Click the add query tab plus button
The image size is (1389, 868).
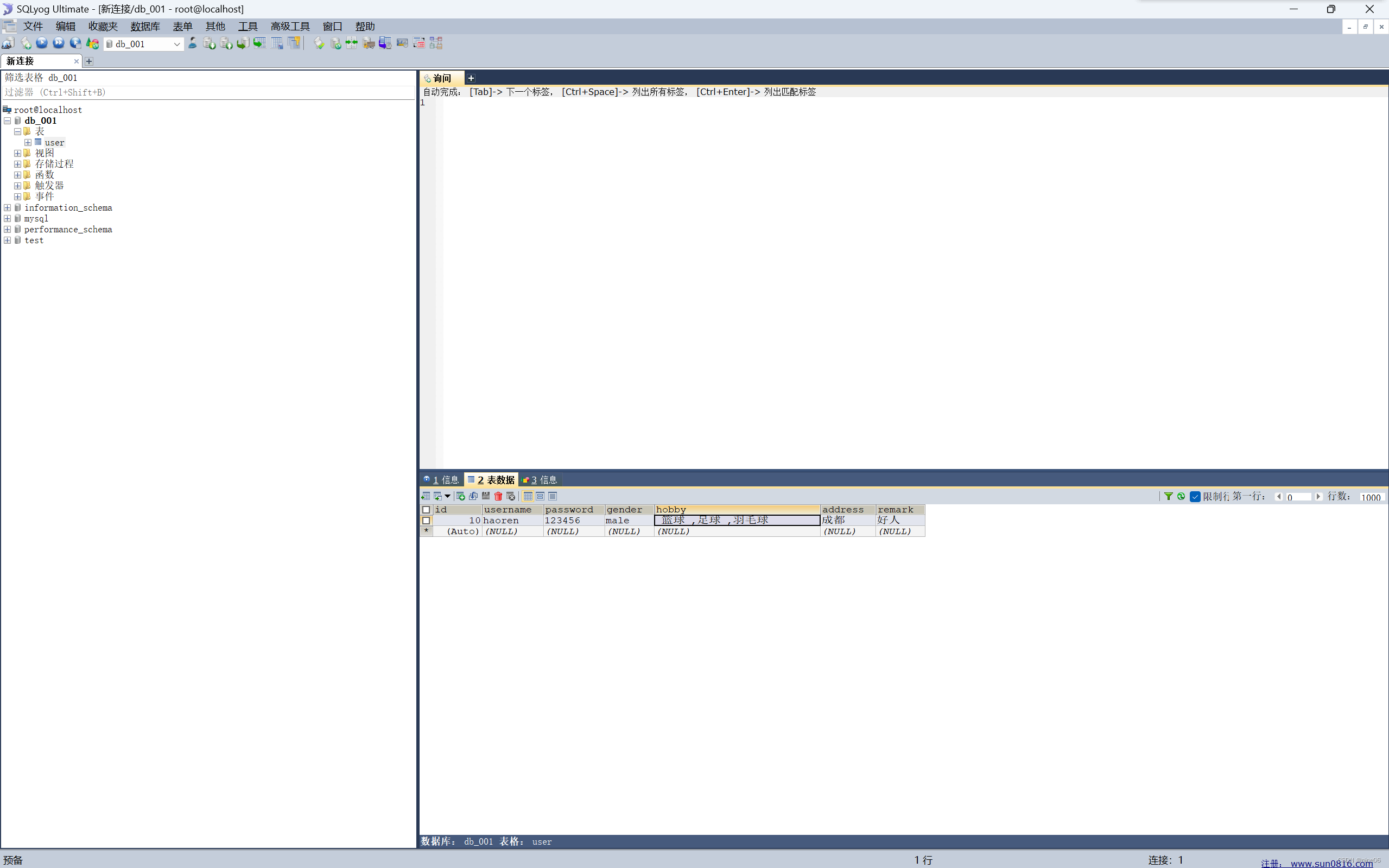[x=471, y=78]
